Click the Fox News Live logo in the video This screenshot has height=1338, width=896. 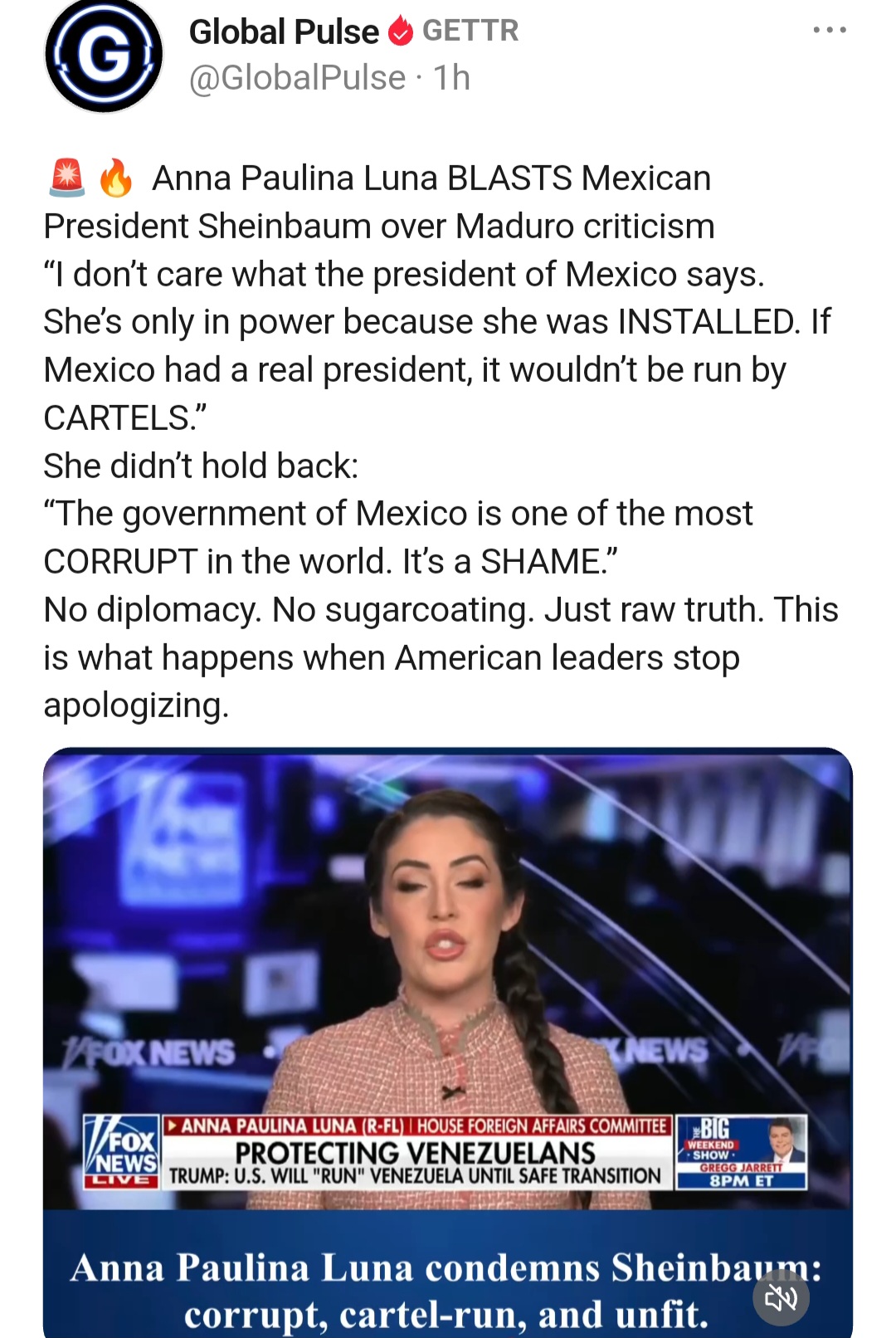pos(122,1152)
